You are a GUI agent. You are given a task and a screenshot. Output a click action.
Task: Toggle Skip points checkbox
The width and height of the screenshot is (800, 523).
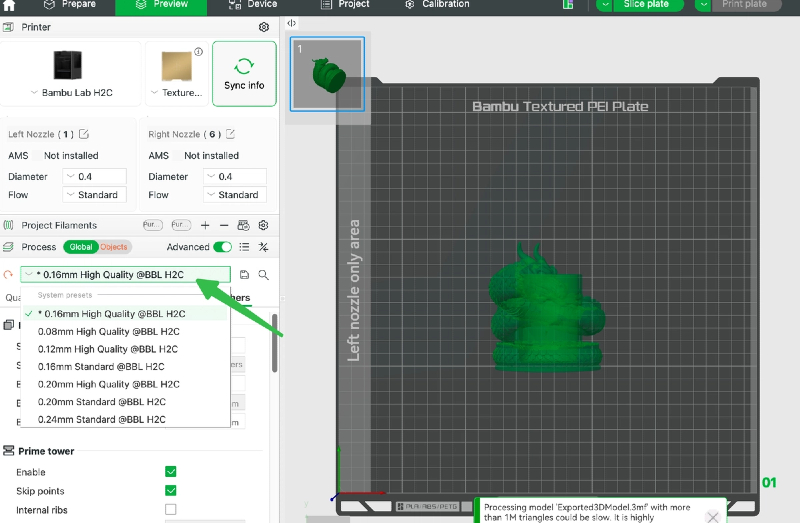171,490
